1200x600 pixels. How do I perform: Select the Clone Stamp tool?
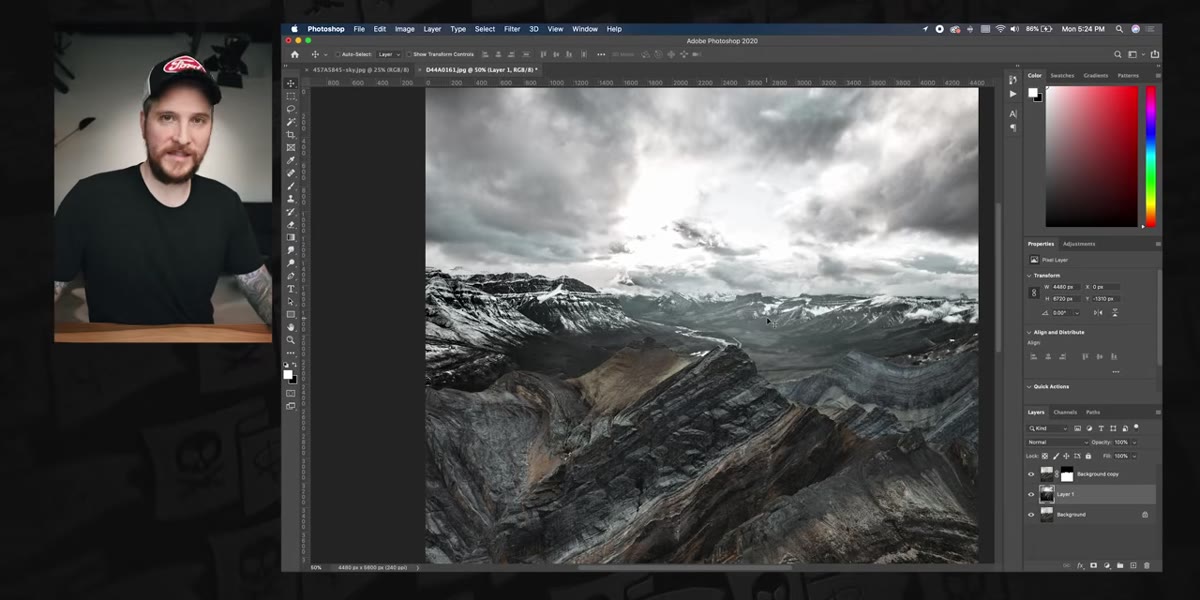pyautogui.click(x=291, y=198)
